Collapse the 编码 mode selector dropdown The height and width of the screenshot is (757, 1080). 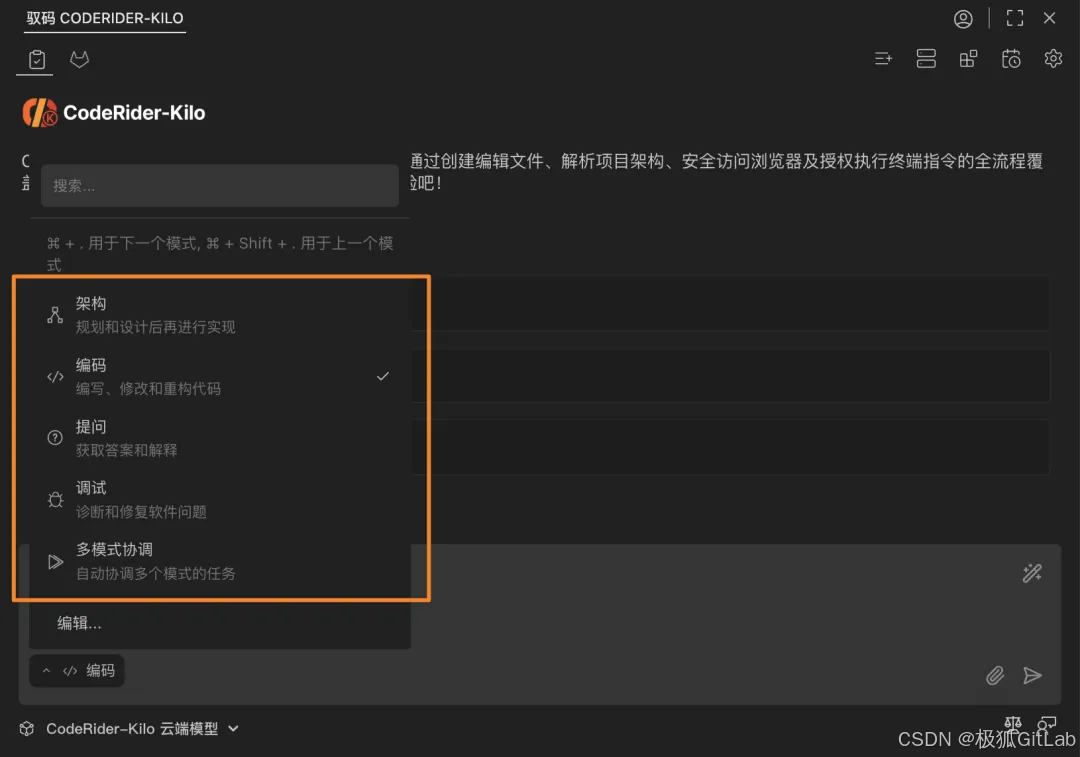coord(77,670)
